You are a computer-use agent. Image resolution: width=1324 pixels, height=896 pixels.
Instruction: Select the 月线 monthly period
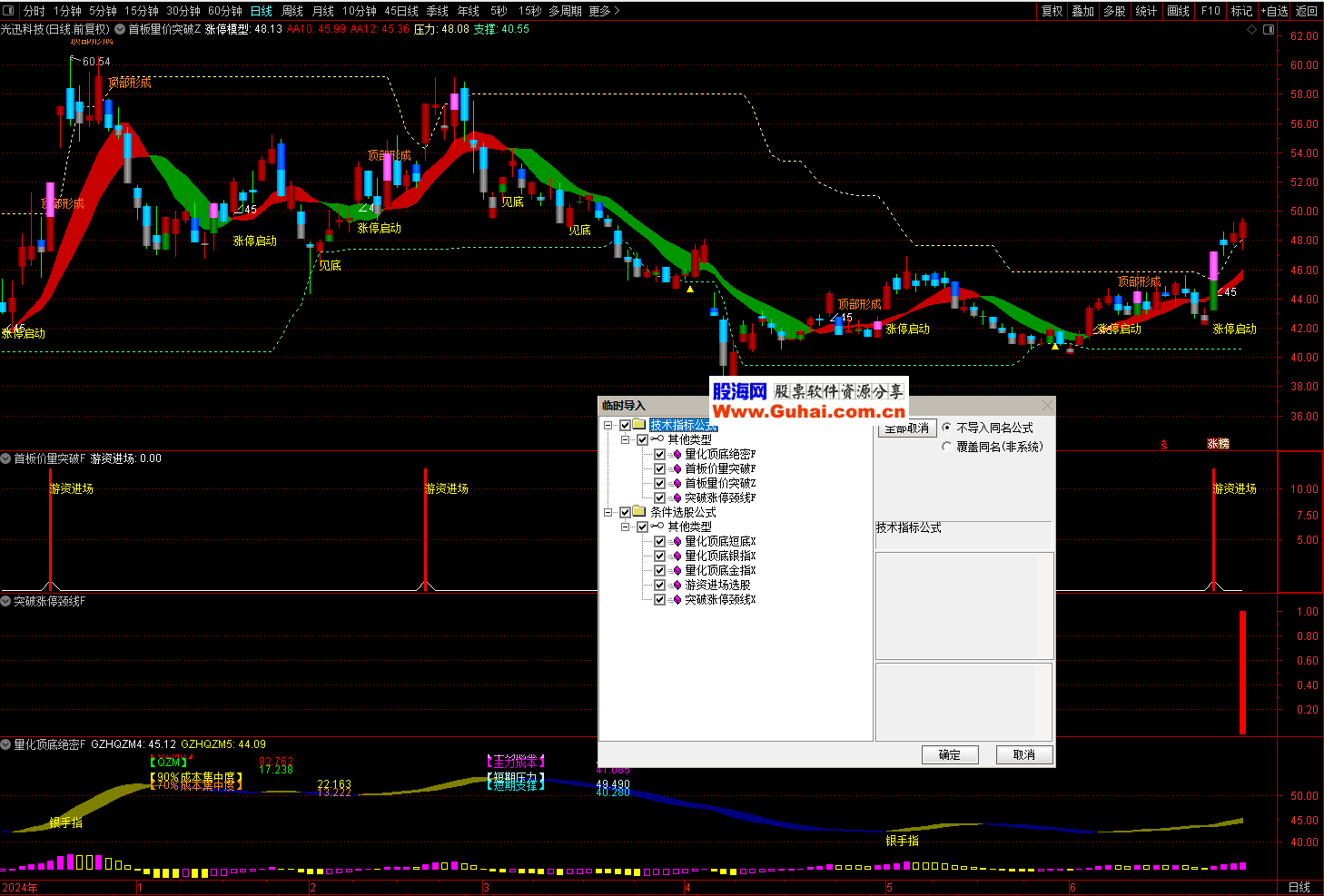tap(323, 11)
